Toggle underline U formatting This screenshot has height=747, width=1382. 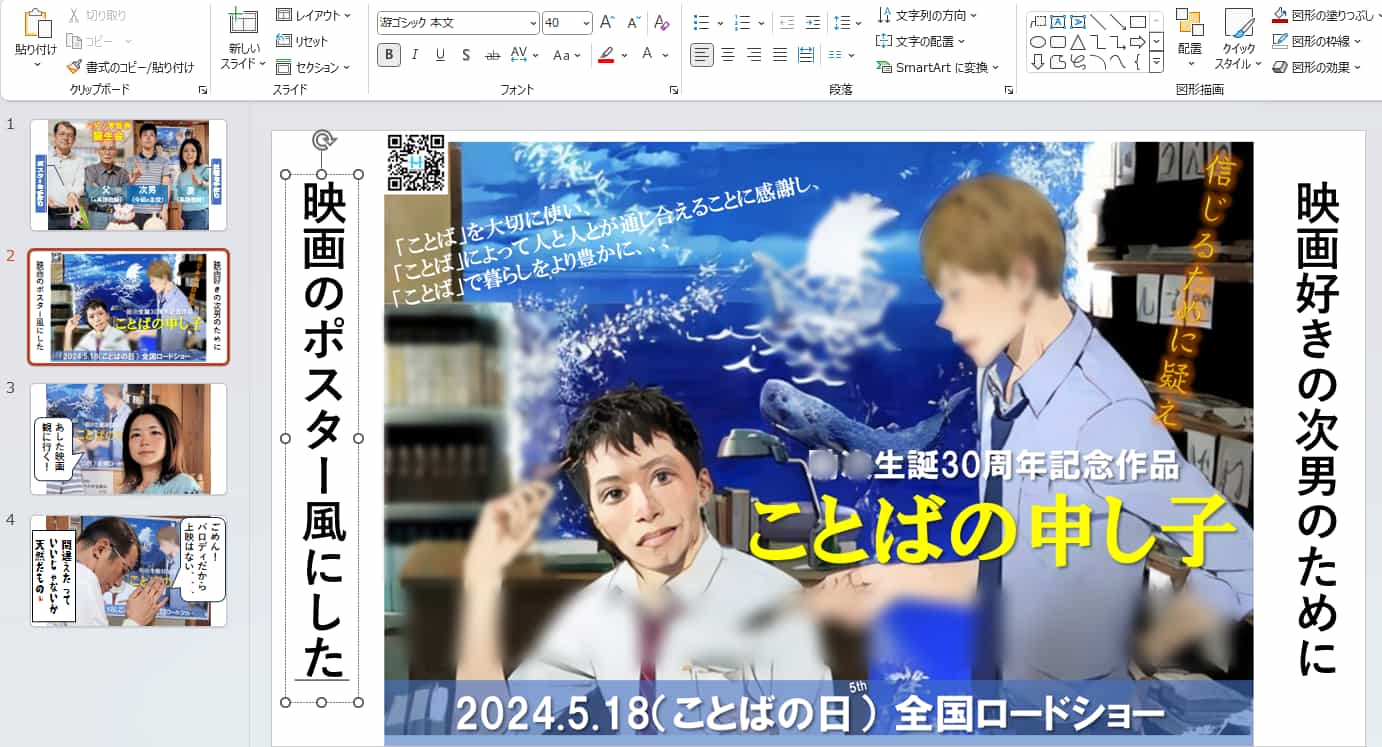[440, 55]
